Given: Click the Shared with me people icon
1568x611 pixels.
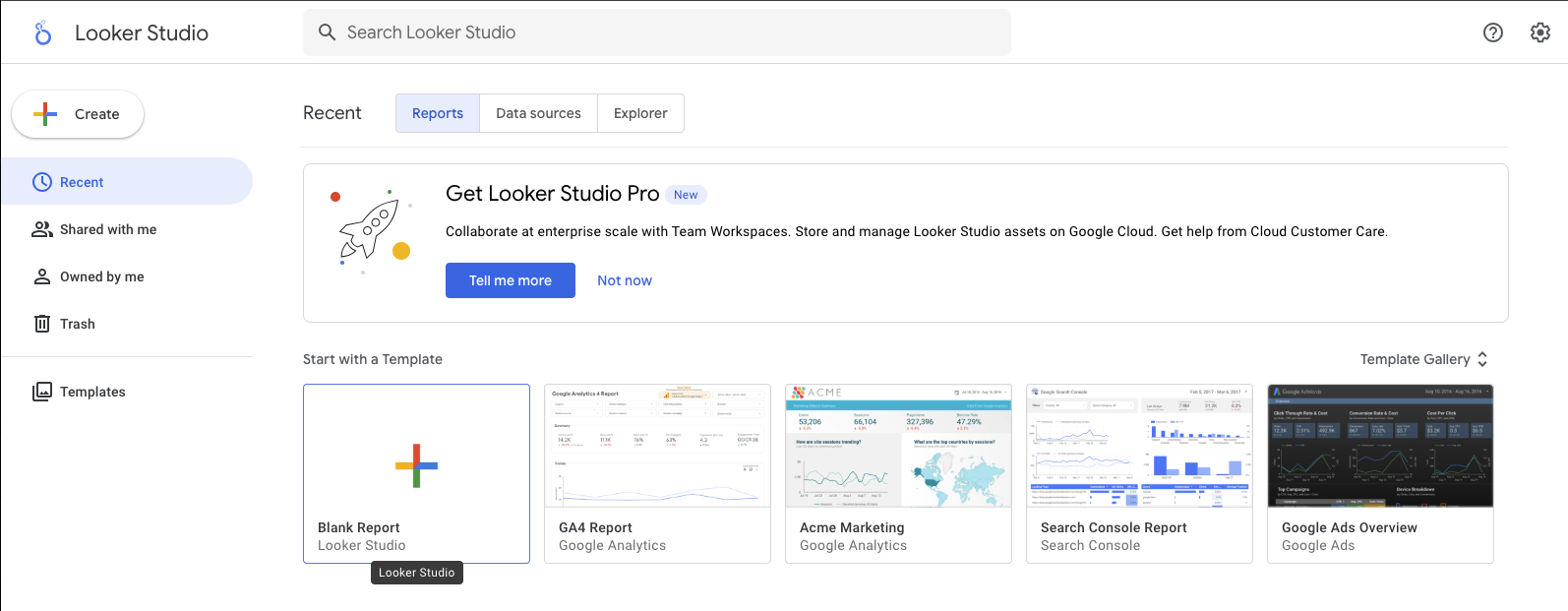Looking at the screenshot, I should click(x=42, y=229).
